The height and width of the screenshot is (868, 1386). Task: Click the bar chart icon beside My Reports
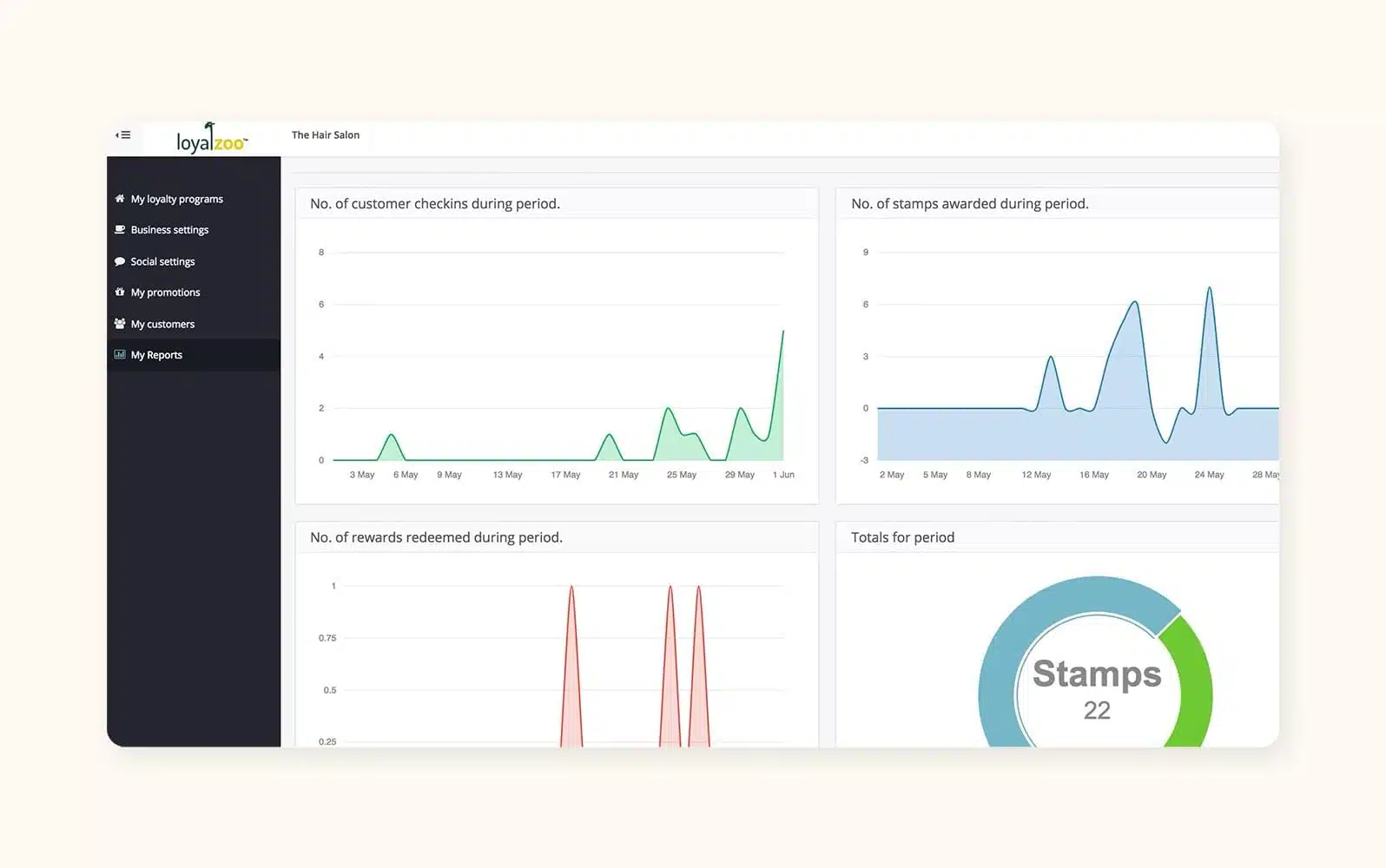click(x=120, y=355)
